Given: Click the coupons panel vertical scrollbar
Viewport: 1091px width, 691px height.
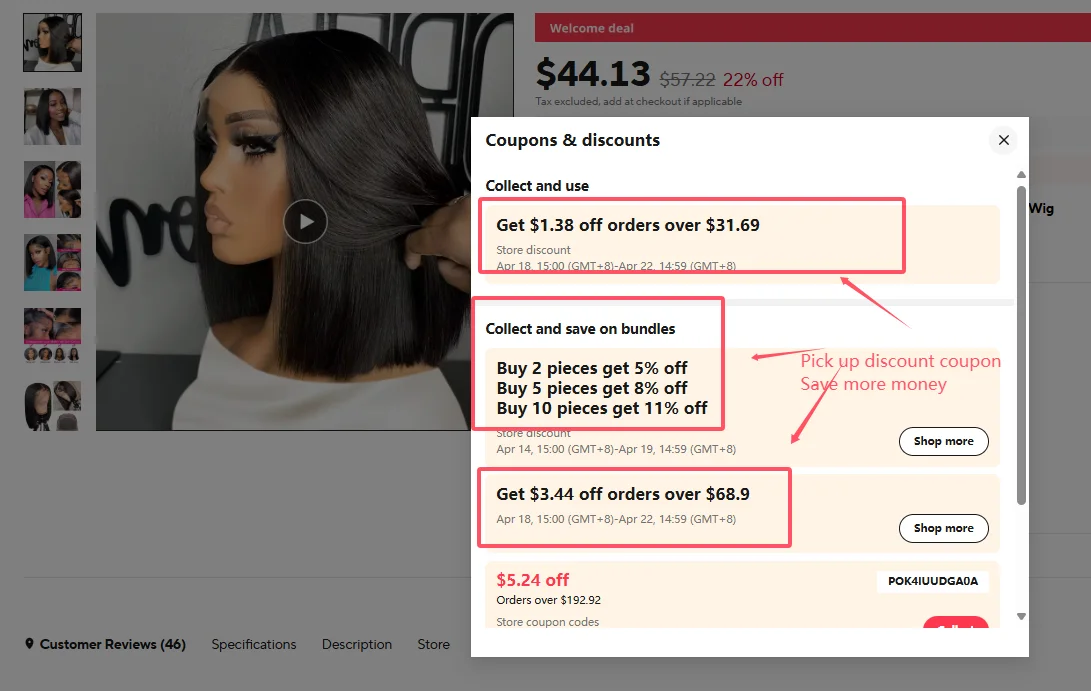Looking at the screenshot, I should click(1021, 345).
